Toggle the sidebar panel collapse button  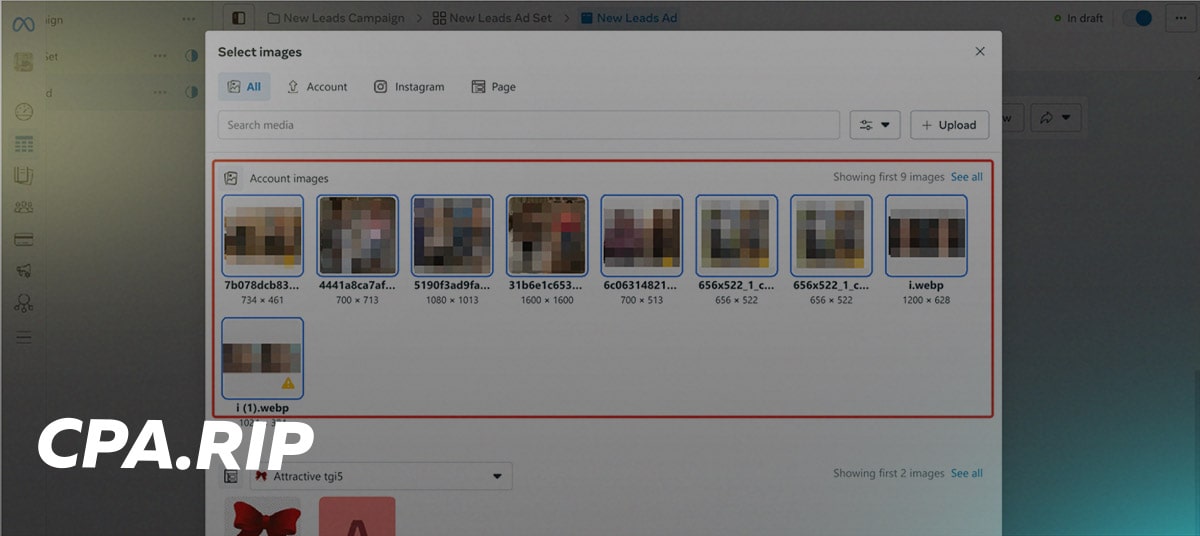pos(237,18)
